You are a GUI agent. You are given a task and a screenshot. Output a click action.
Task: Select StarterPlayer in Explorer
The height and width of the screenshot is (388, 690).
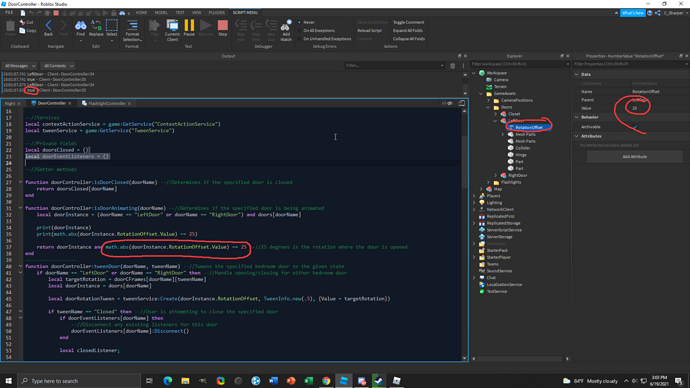coord(499,257)
